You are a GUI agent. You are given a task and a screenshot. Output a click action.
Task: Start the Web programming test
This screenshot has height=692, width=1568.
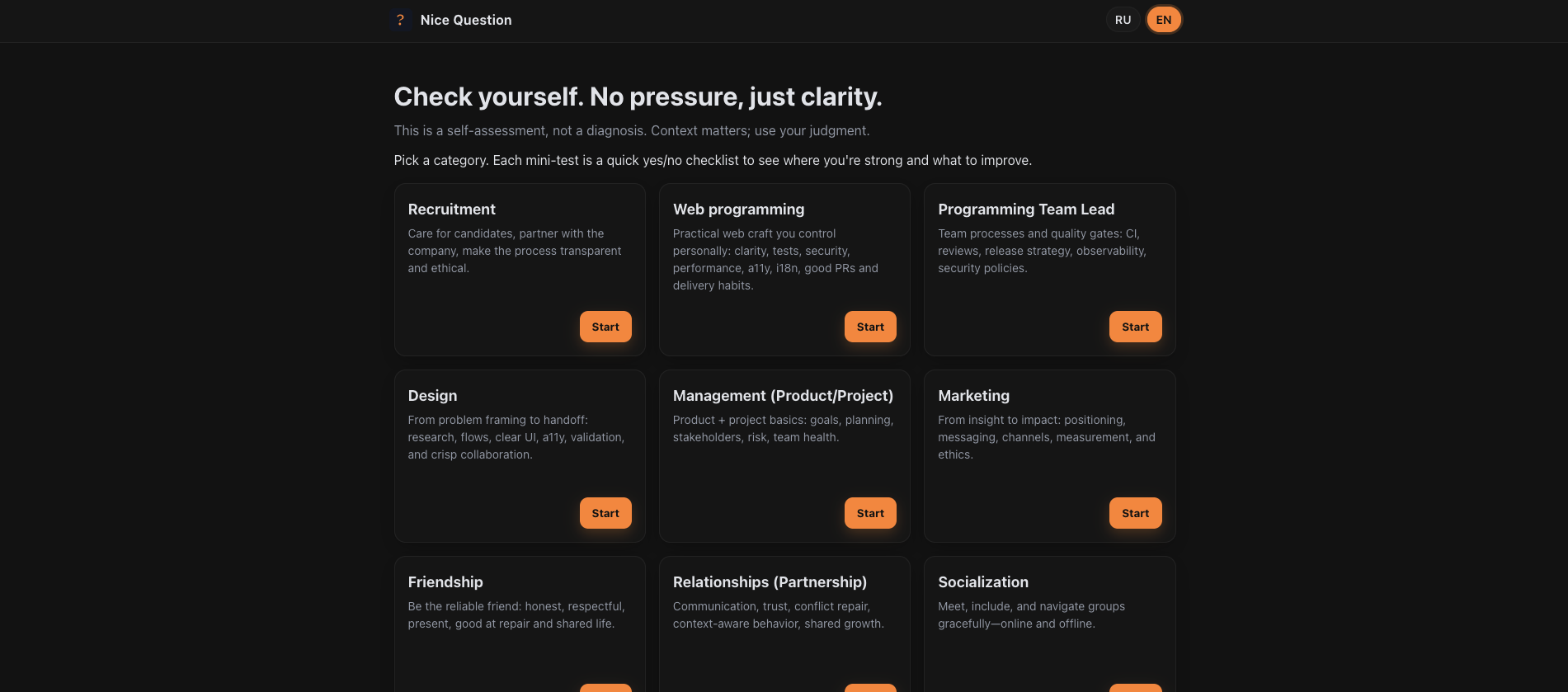pyautogui.click(x=870, y=327)
